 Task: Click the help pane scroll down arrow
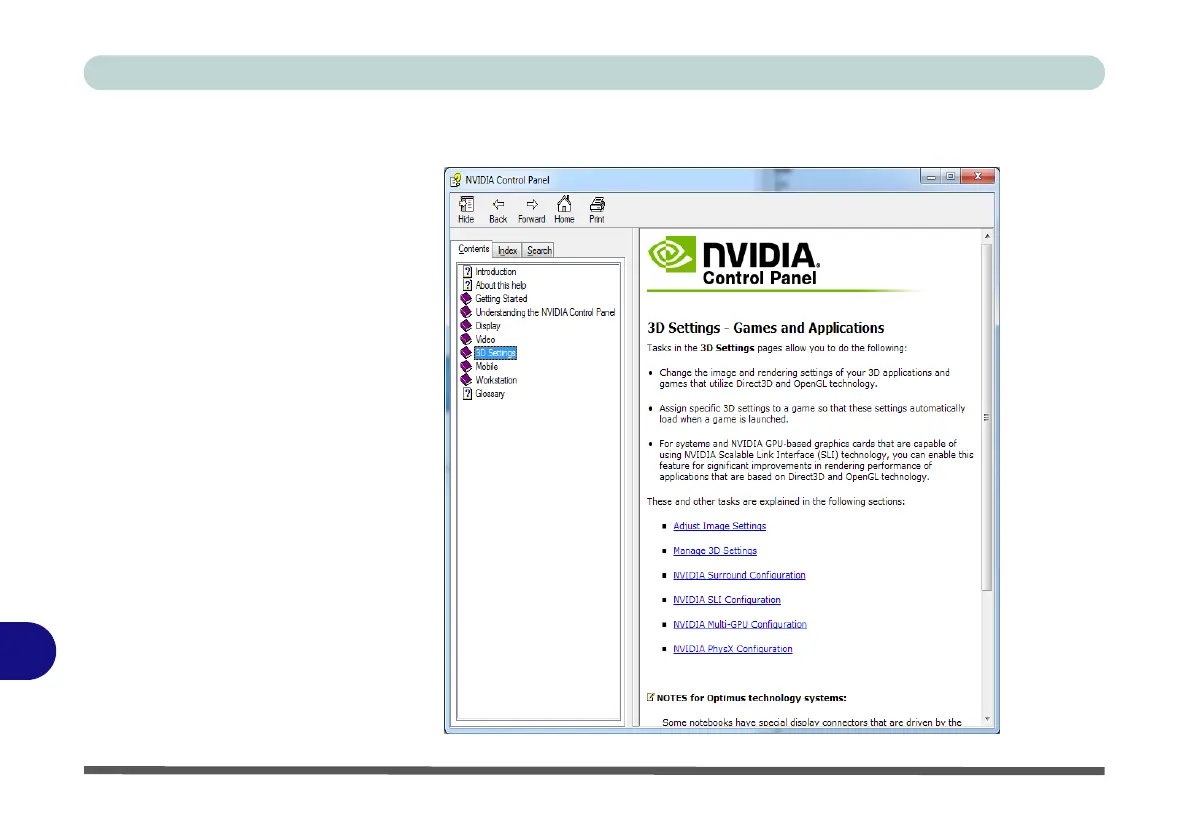coord(987,719)
